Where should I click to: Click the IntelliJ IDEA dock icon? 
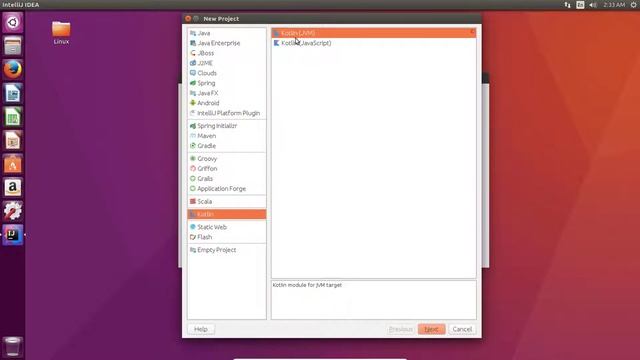[x=13, y=235]
